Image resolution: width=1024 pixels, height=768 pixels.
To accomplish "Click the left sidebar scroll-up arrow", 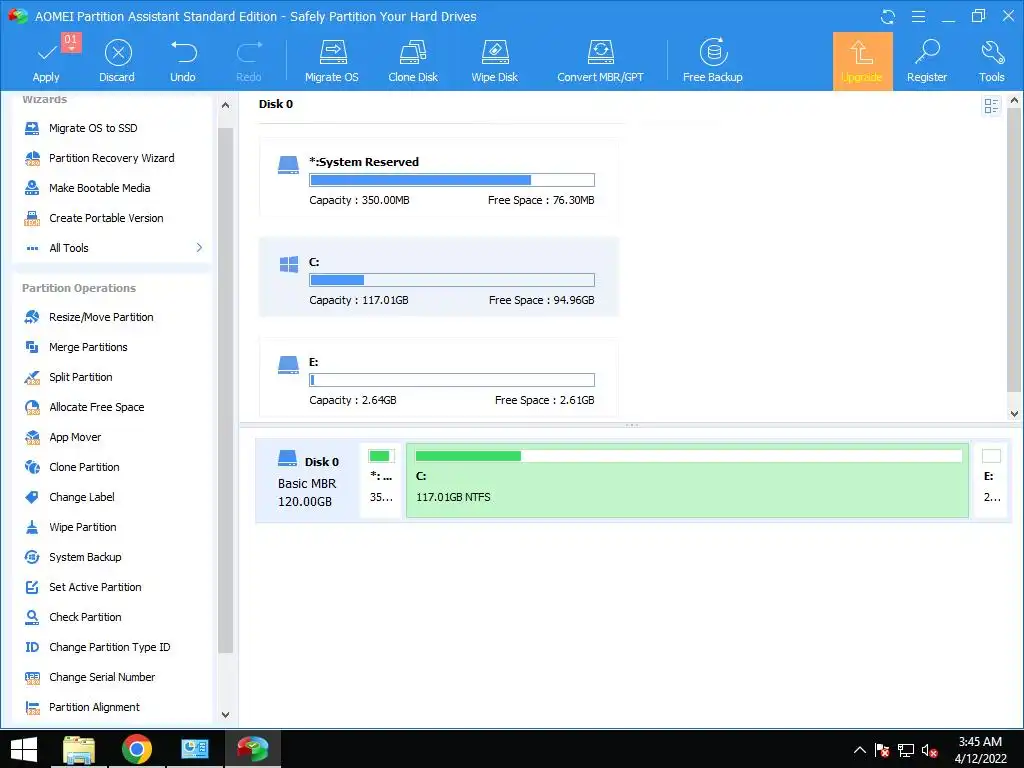I will click(225, 105).
